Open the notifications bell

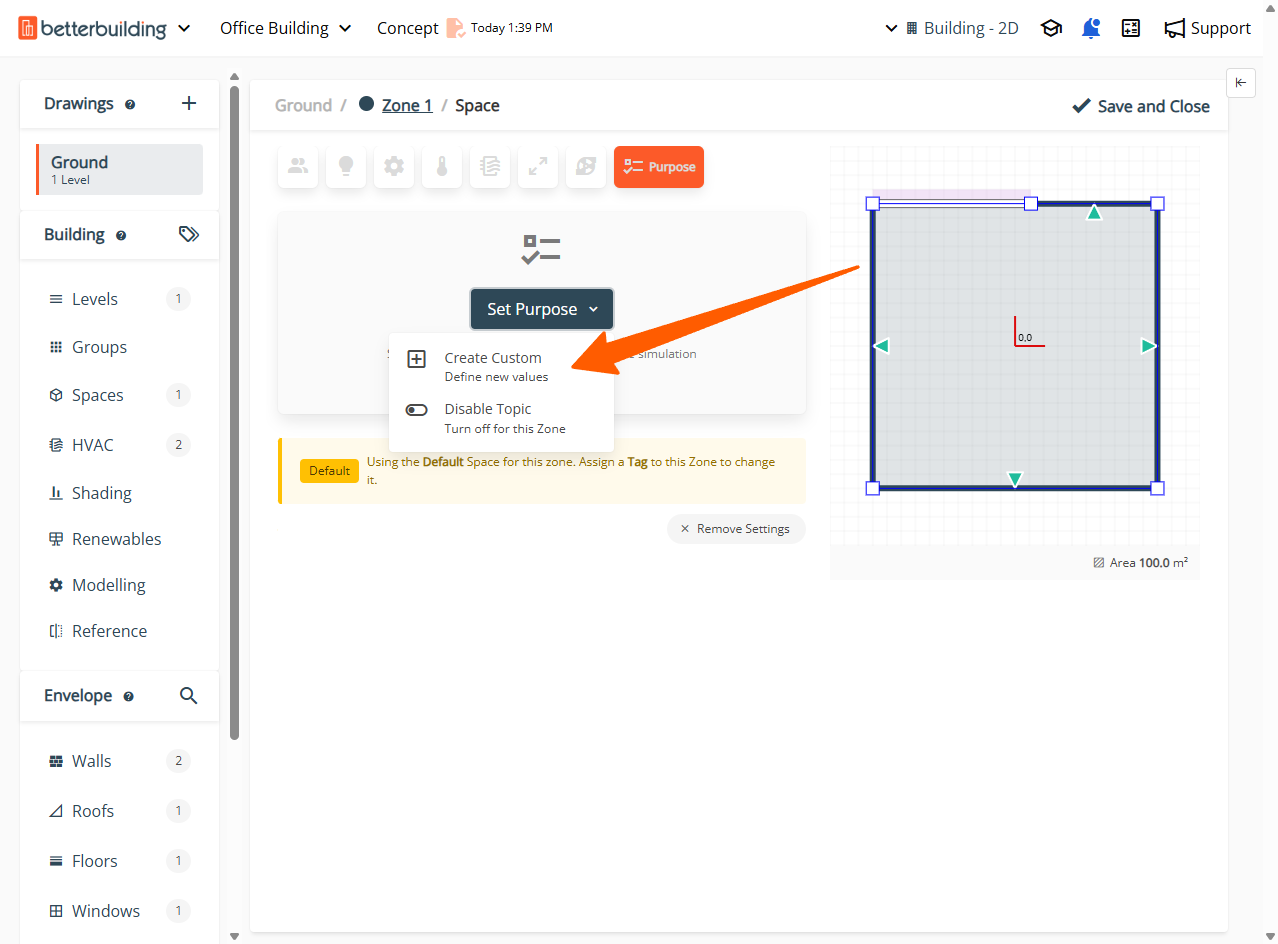1091,28
